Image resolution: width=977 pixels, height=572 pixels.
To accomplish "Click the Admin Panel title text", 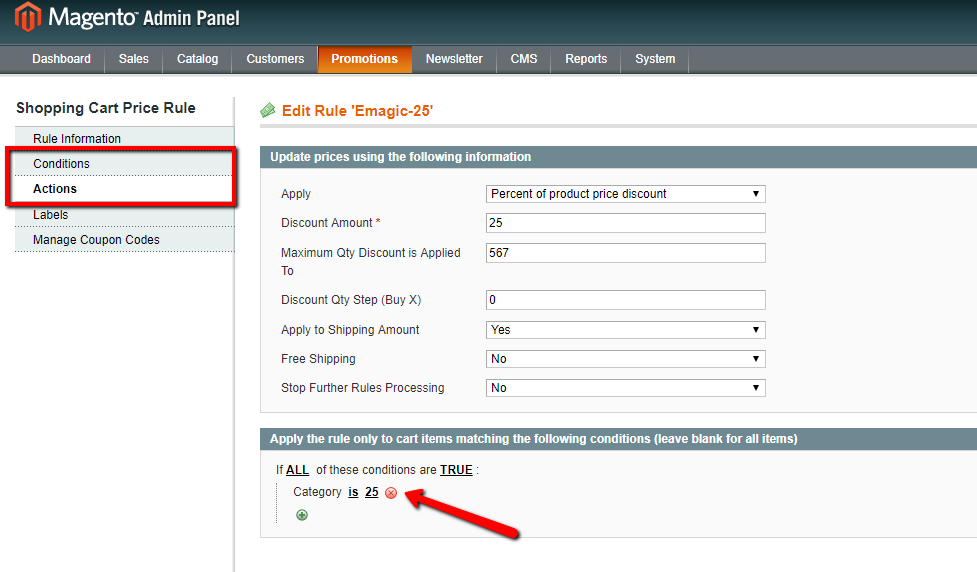I will point(191,19).
